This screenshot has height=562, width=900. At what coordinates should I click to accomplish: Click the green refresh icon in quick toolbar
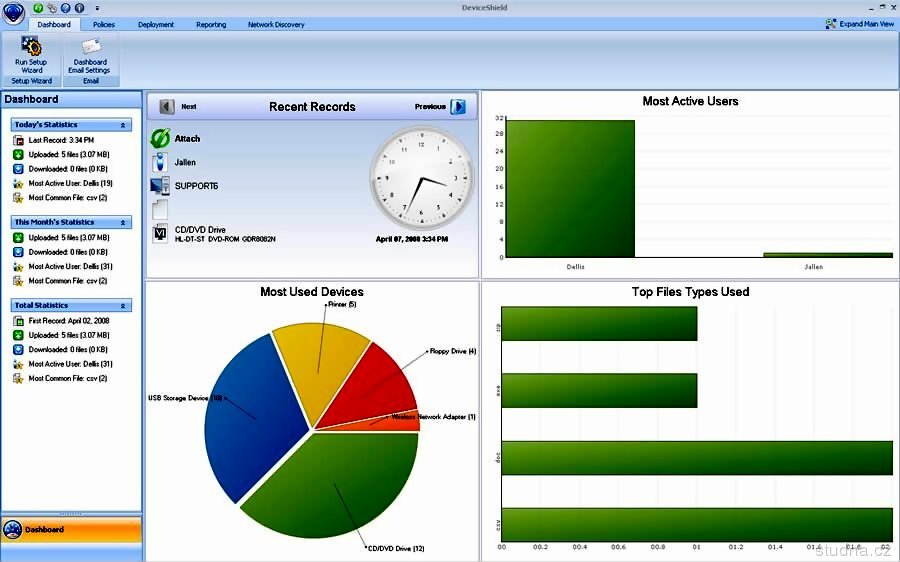point(38,8)
